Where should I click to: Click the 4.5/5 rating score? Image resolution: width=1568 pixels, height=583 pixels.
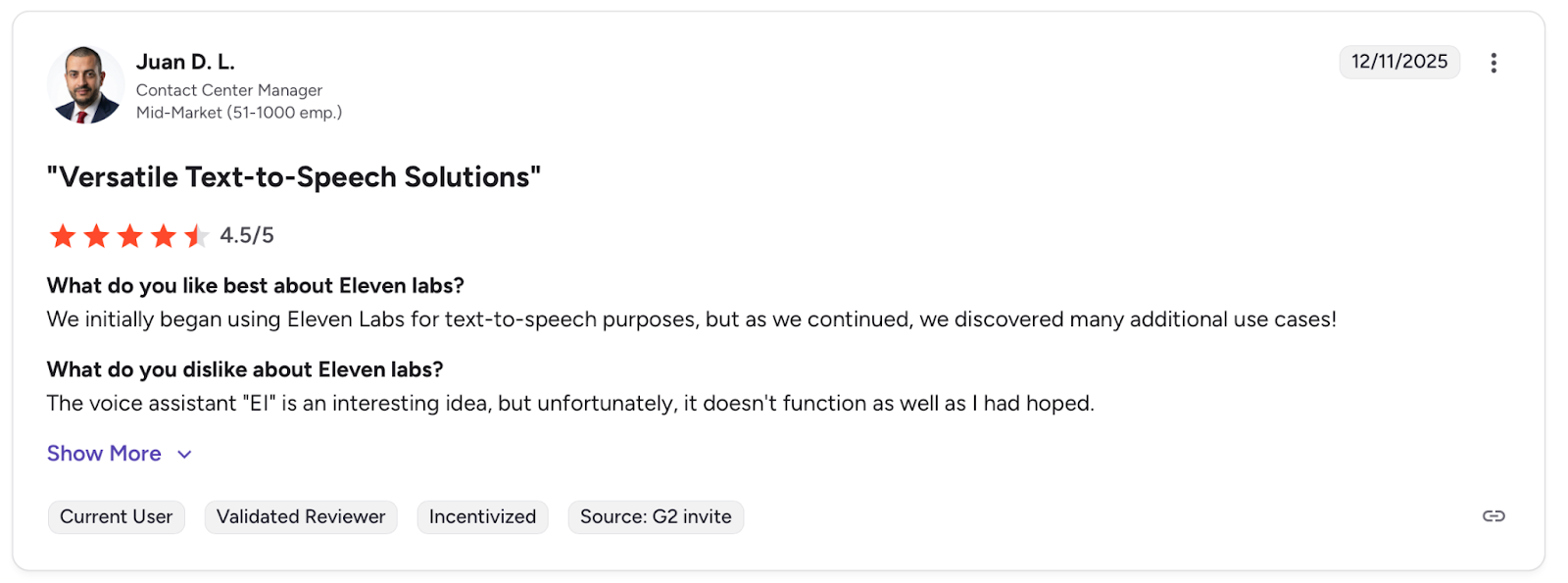[x=247, y=235]
